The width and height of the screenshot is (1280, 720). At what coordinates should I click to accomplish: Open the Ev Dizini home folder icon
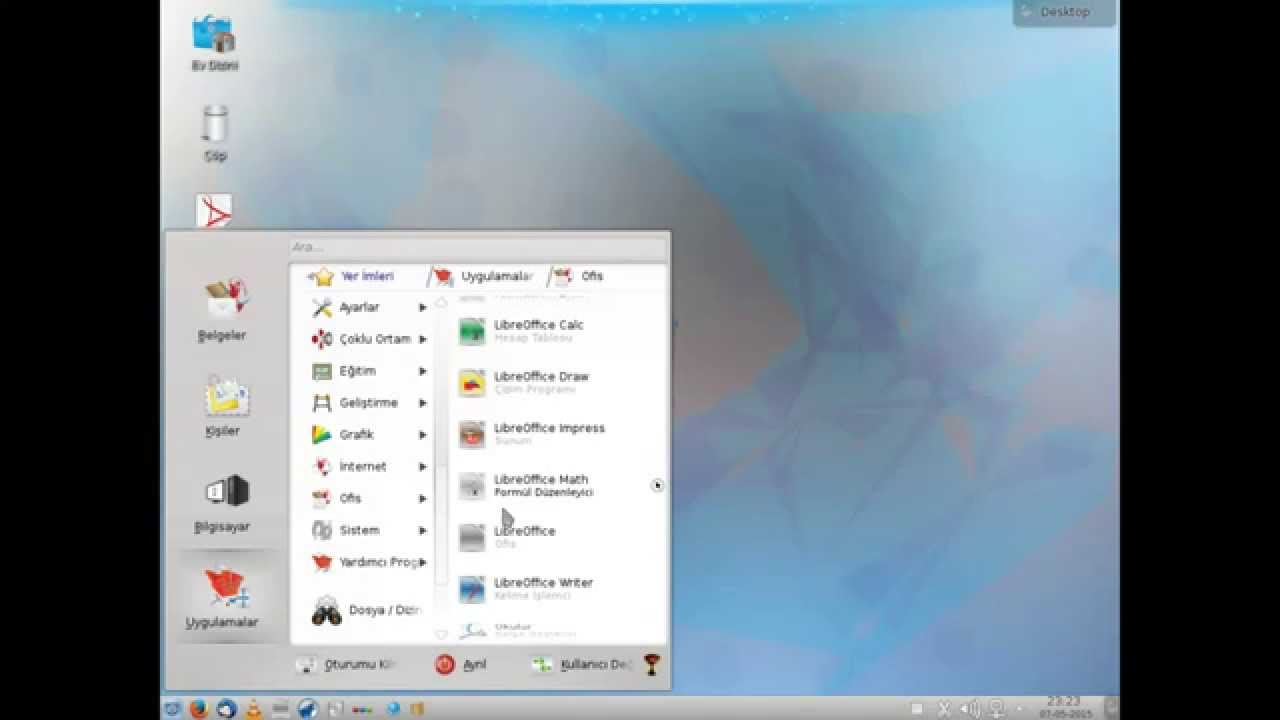coord(214,43)
